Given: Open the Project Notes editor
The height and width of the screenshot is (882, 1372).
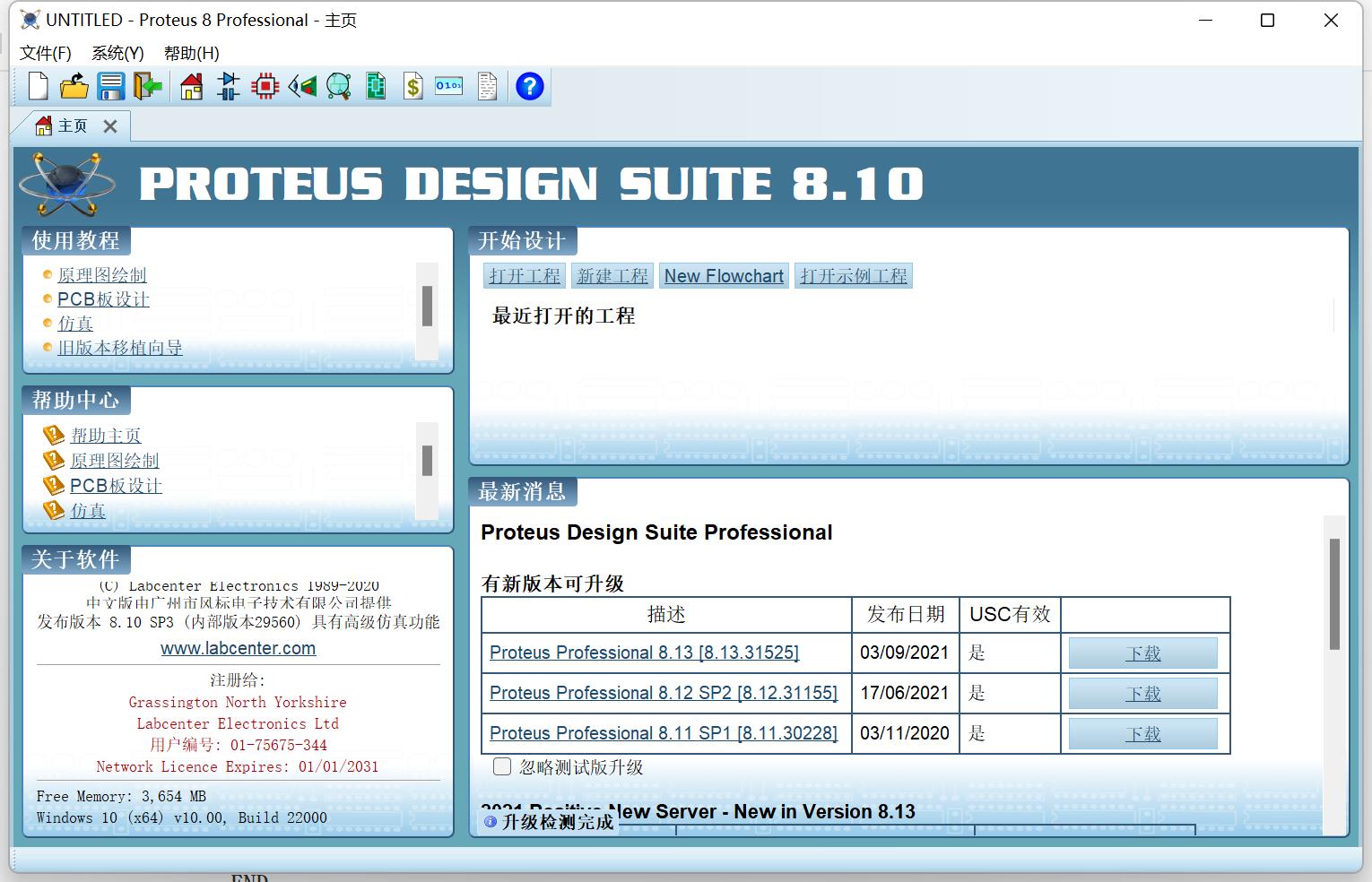Looking at the screenshot, I should click(486, 86).
